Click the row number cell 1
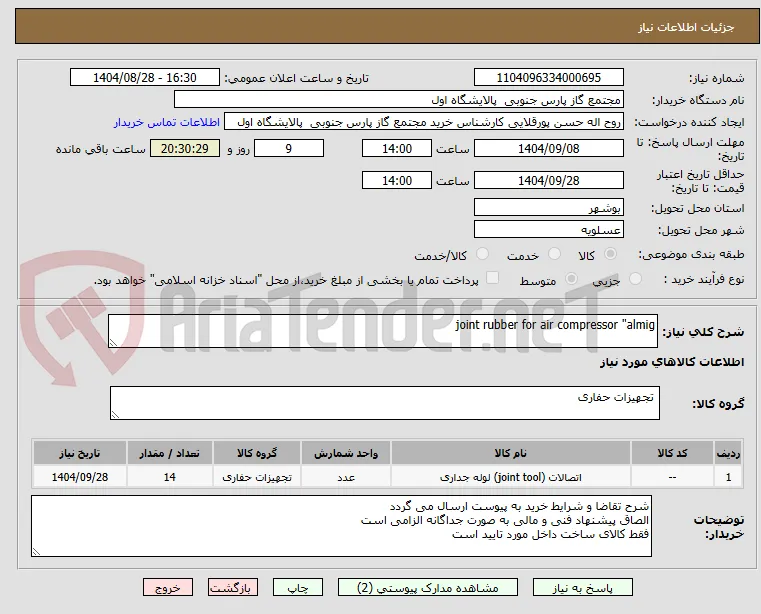 coord(728,477)
